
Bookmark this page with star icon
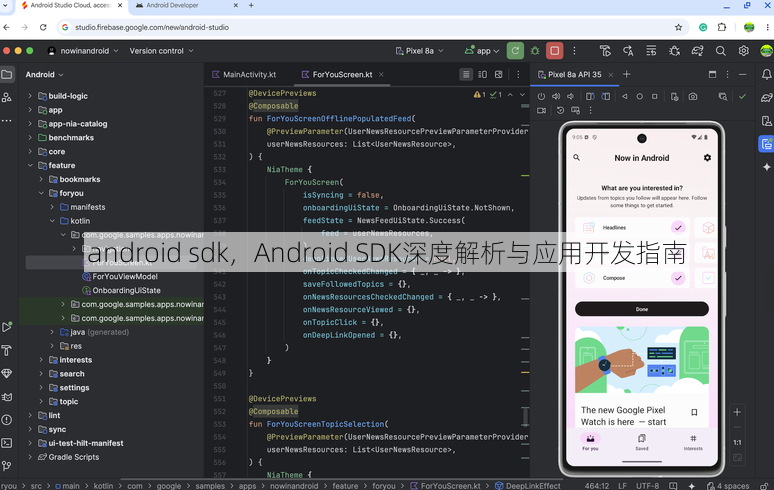click(x=678, y=27)
